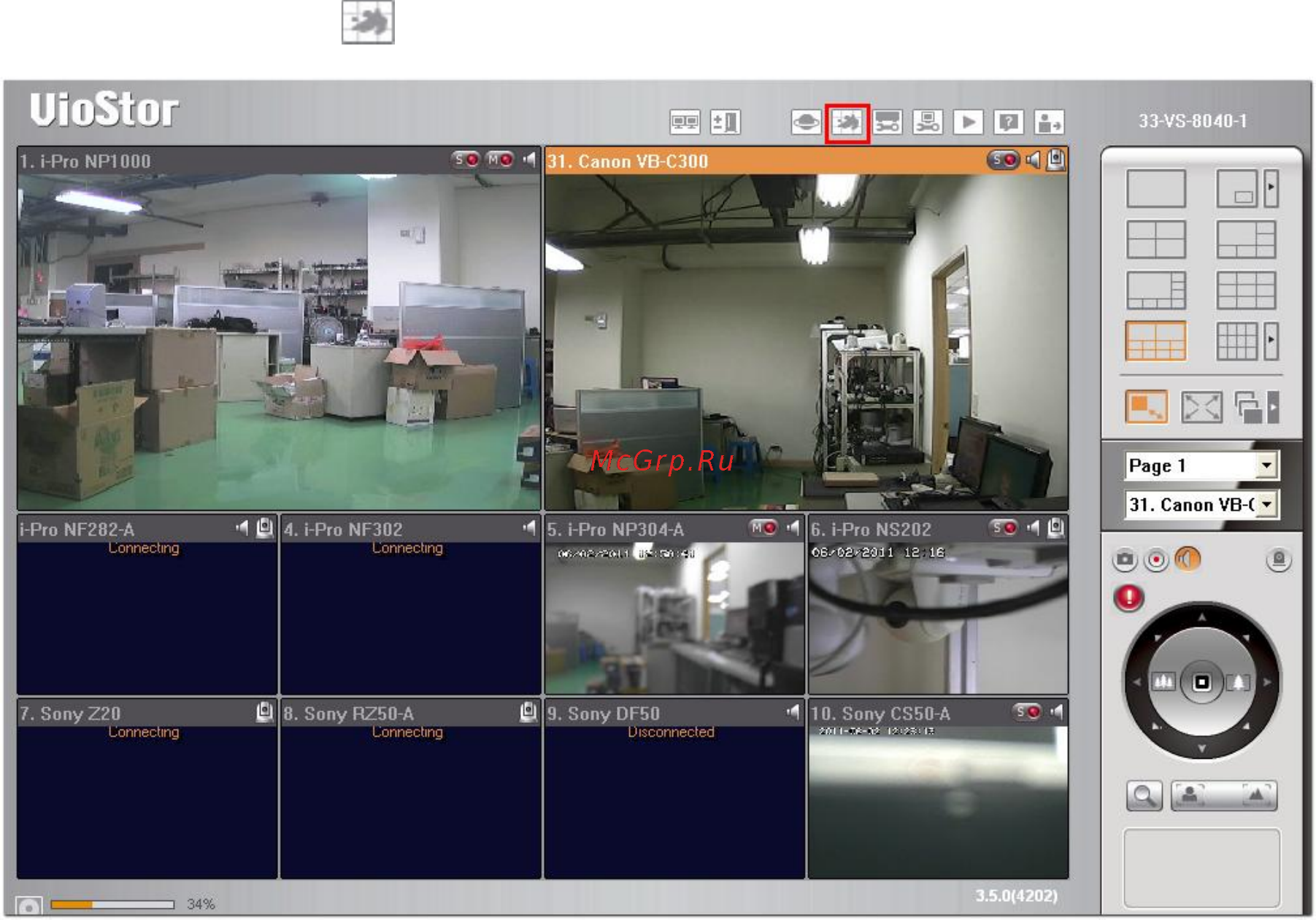Select single-channel display layout
Image resolution: width=1316 pixels, height=920 pixels.
[x=1156, y=189]
